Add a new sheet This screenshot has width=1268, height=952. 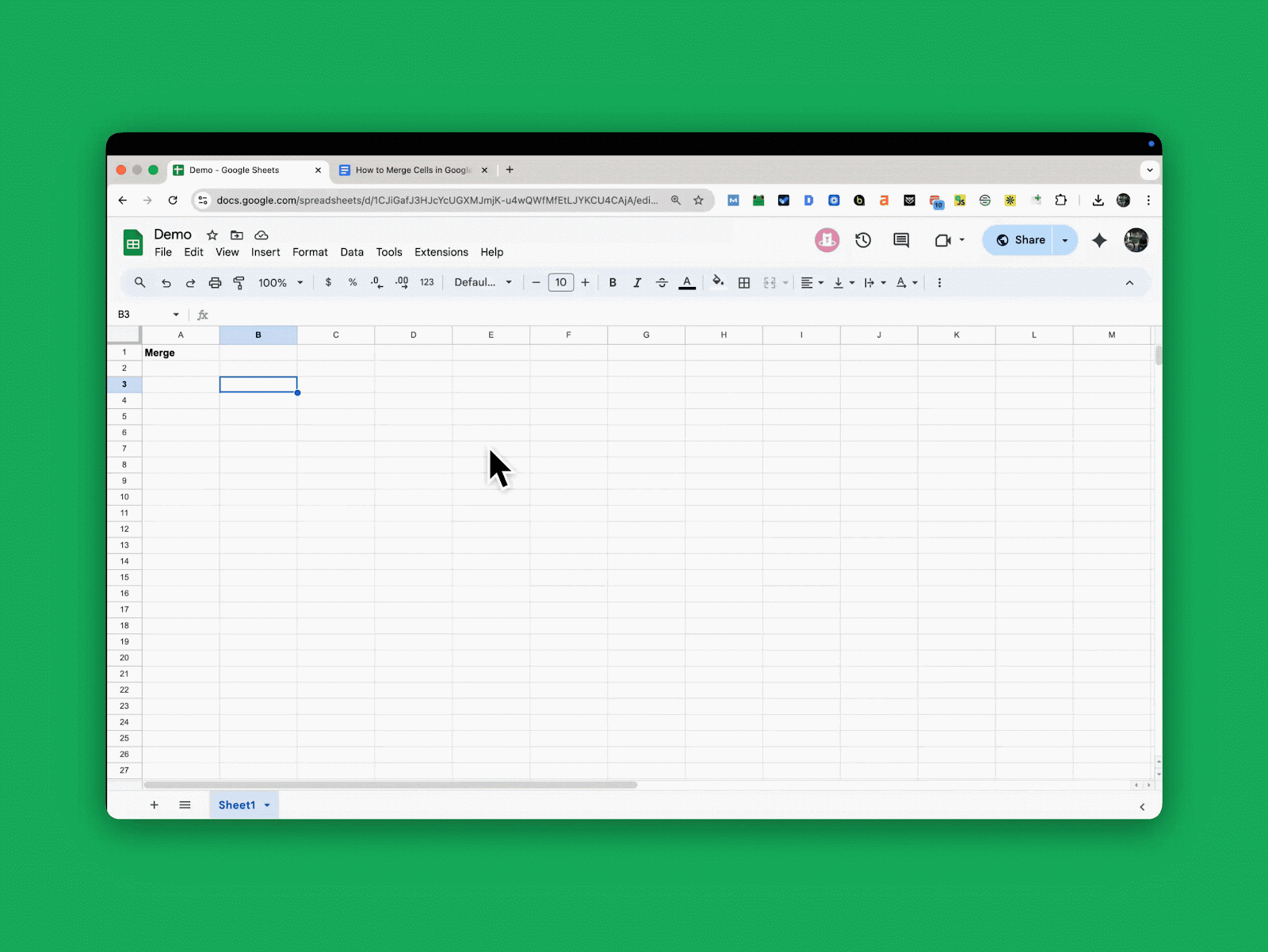154,805
